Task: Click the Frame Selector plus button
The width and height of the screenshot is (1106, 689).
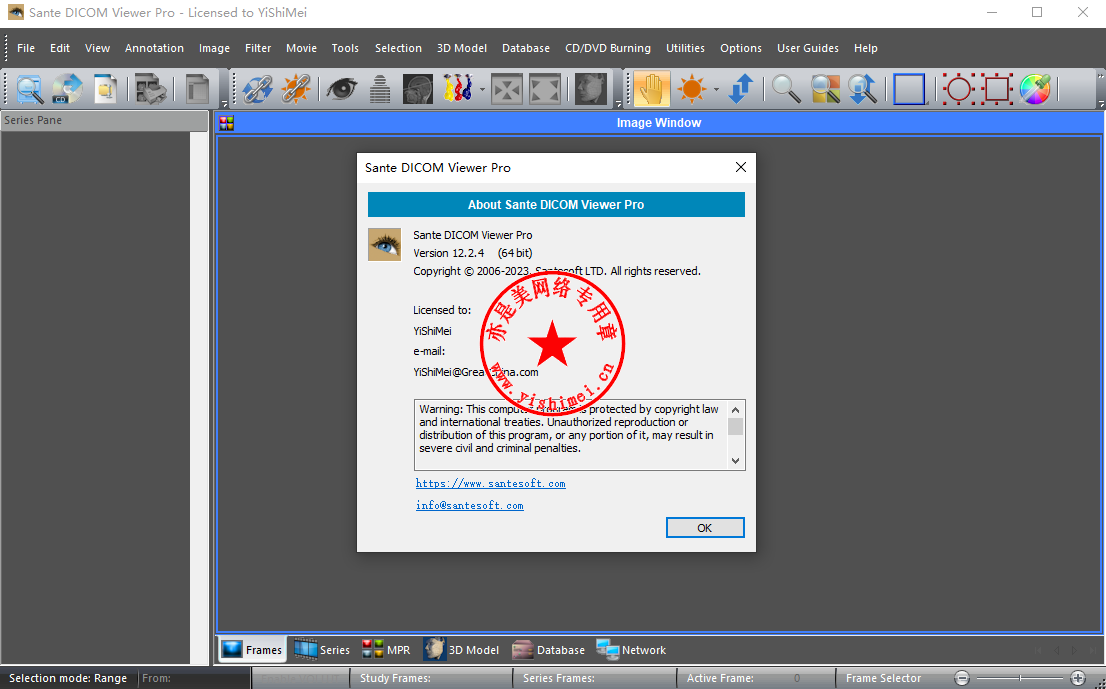Action: point(1078,678)
